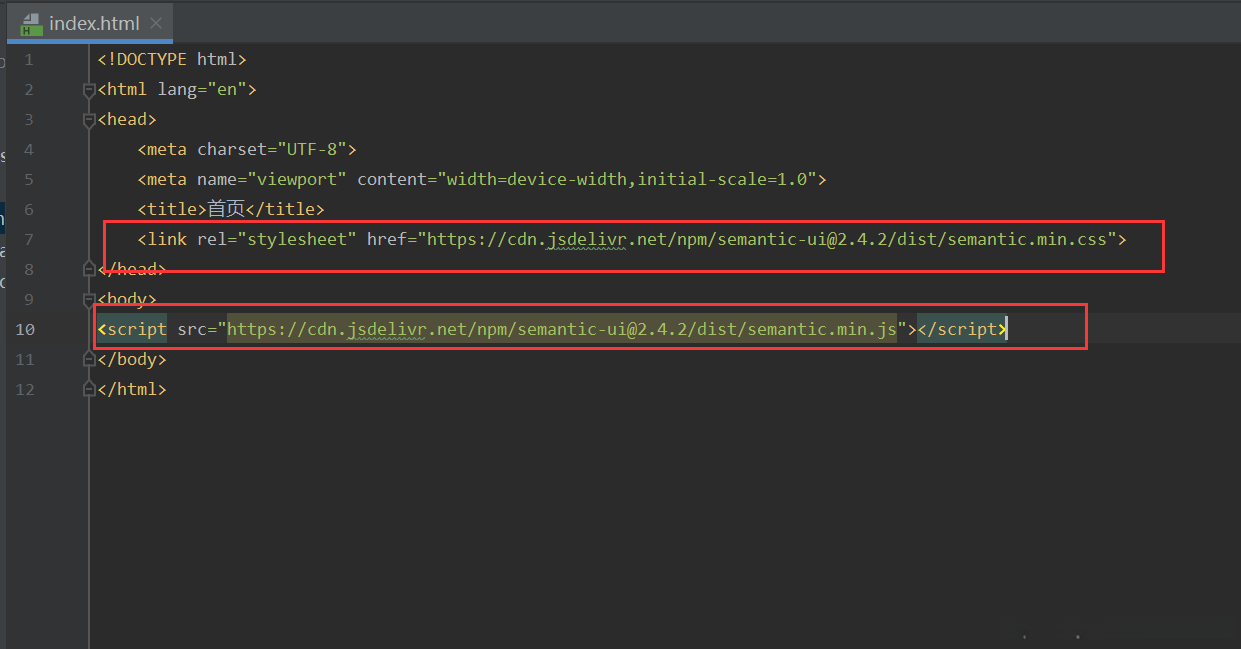Screen dimensions: 1241x649
Task: Click line number 12 in the gutter
Action: point(25,390)
